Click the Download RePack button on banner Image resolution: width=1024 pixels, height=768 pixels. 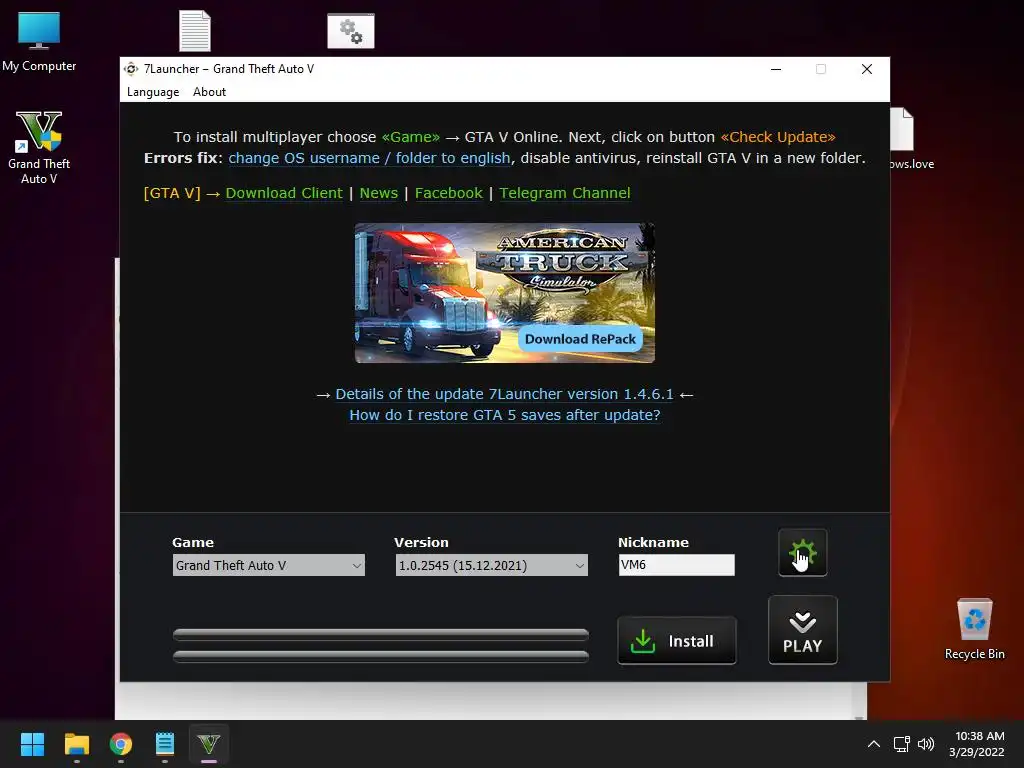point(581,339)
